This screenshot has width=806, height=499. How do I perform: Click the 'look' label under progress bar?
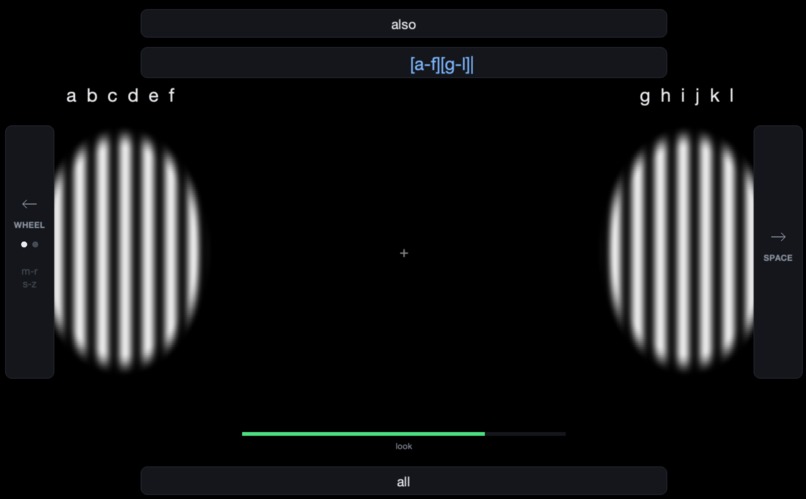404,446
